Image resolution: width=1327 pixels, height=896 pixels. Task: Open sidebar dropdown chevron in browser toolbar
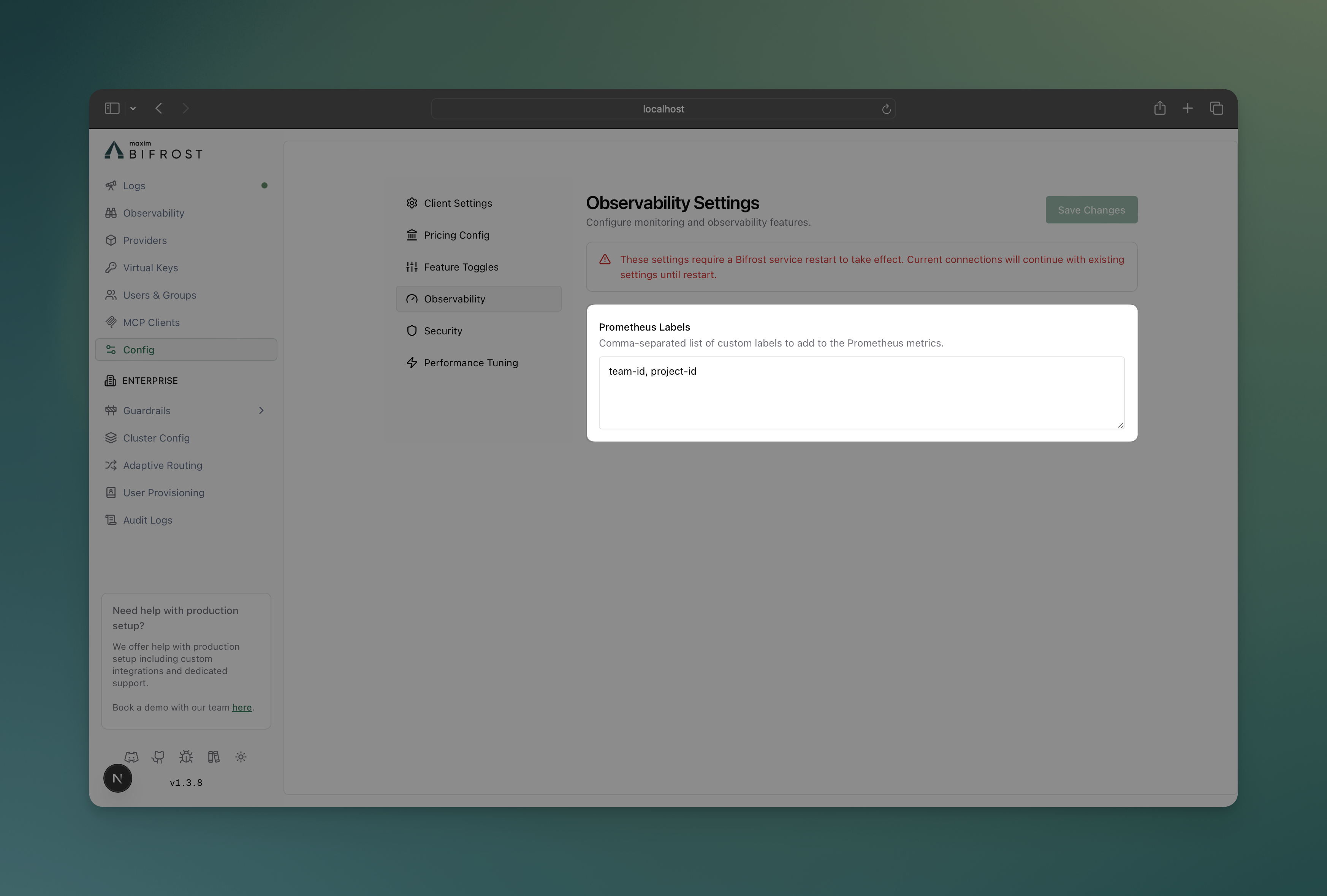click(133, 109)
